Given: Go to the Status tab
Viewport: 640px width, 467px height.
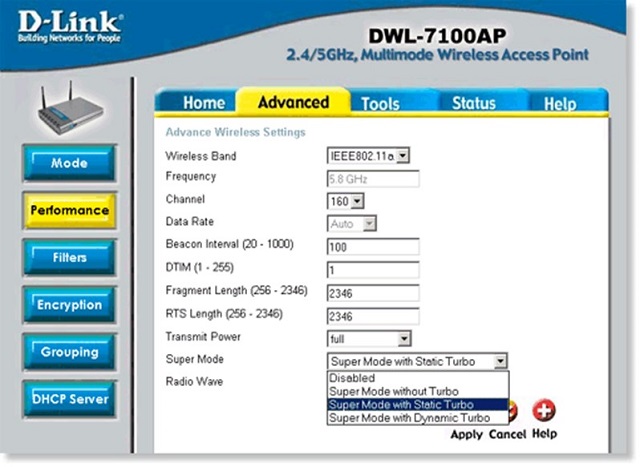Looking at the screenshot, I should point(473,103).
